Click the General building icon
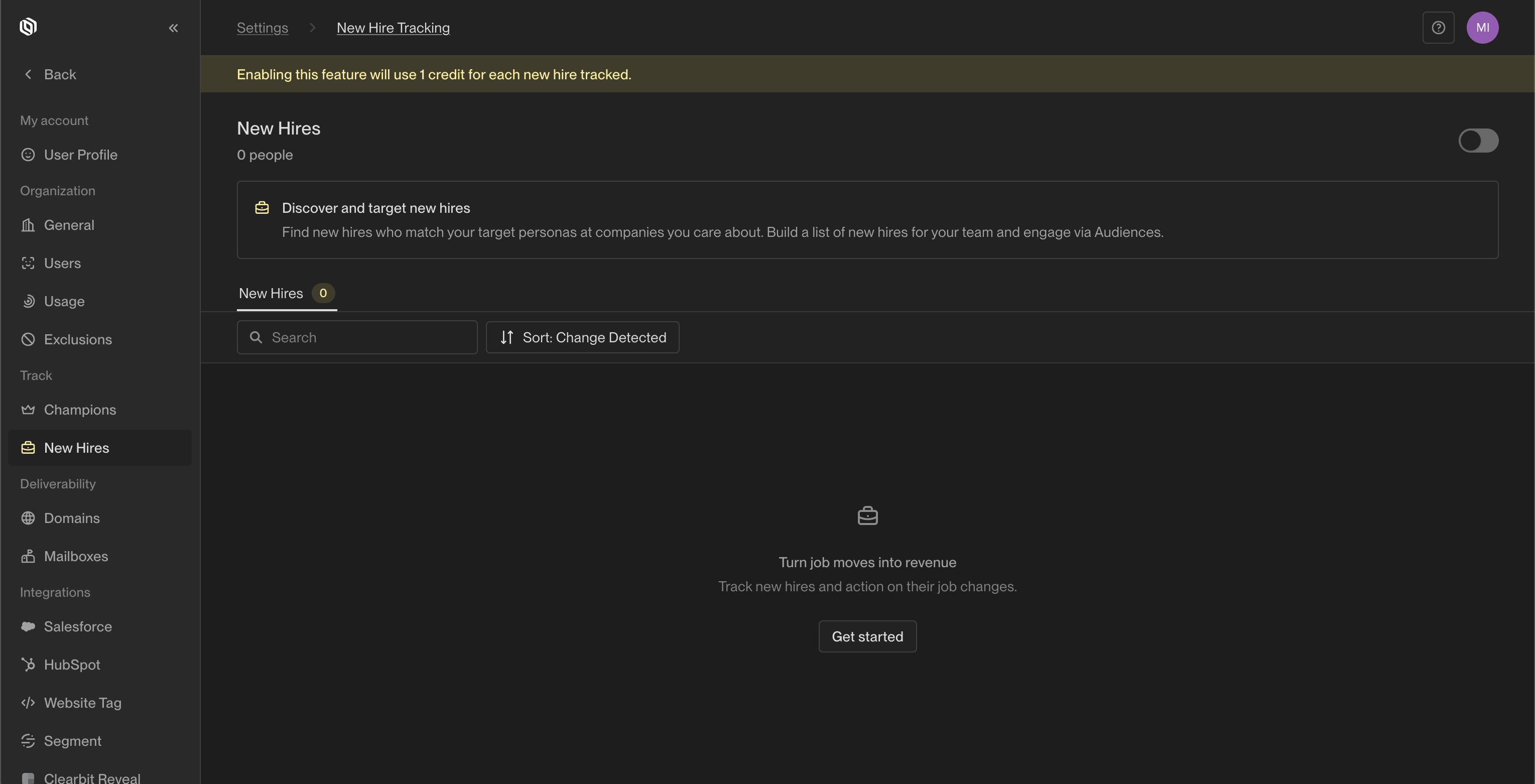The height and width of the screenshot is (784, 1535). pos(28,225)
